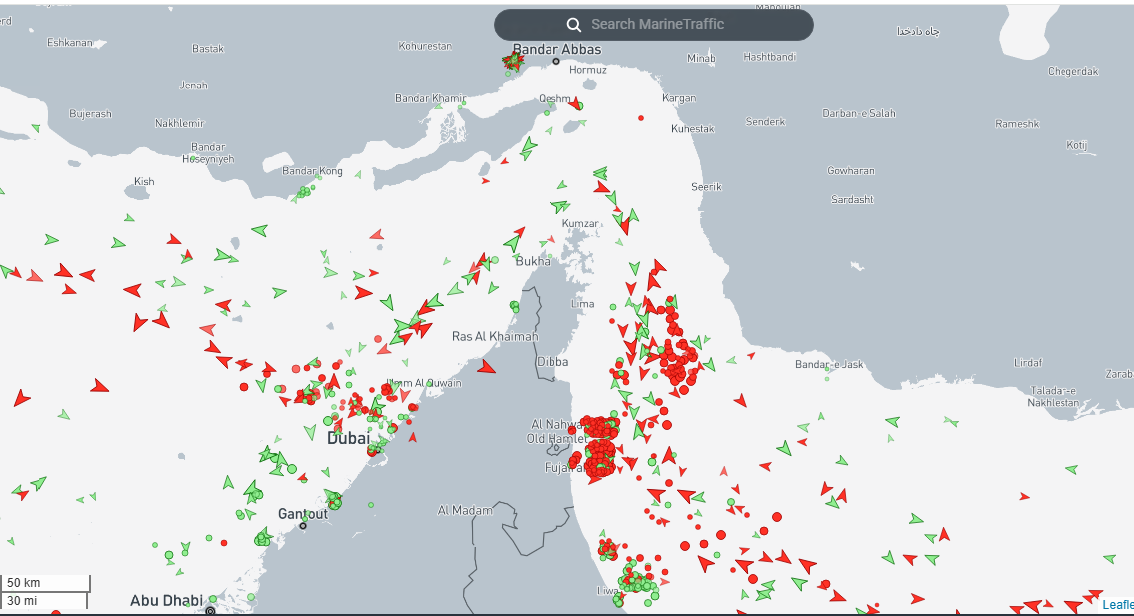Click the Bandar-e Jask label

pyautogui.click(x=829, y=364)
